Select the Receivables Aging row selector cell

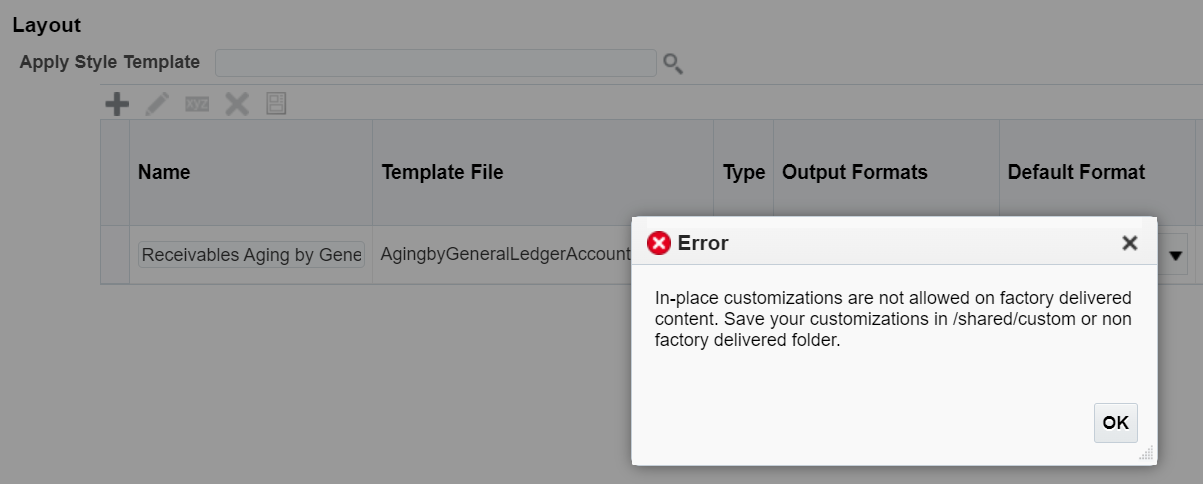click(x=115, y=255)
